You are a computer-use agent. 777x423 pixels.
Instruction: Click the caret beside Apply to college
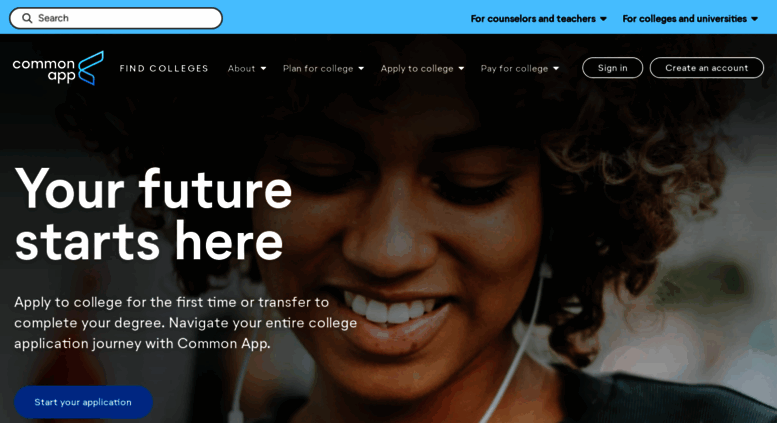[x=461, y=68]
